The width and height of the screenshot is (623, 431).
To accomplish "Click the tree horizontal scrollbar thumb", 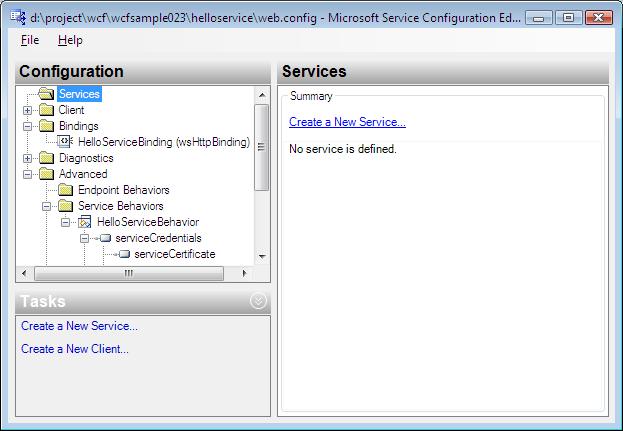I will (x=129, y=273).
